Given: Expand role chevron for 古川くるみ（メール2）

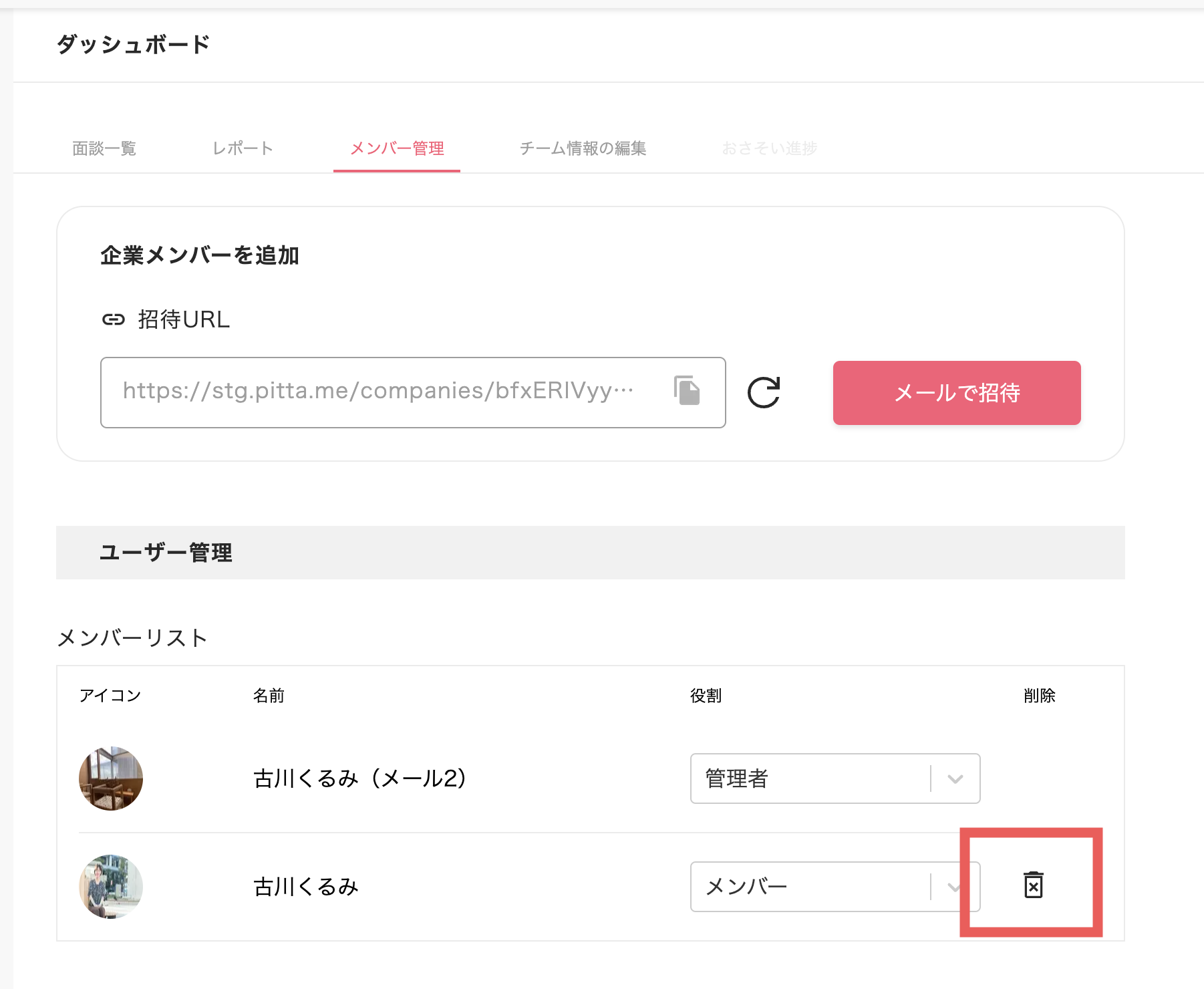Looking at the screenshot, I should click(x=955, y=778).
